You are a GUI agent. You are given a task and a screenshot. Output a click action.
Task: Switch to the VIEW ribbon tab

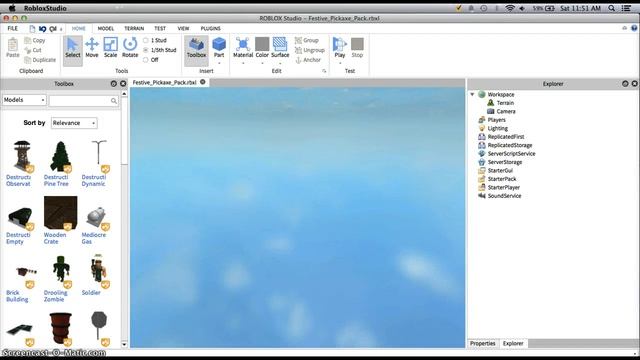(183, 29)
